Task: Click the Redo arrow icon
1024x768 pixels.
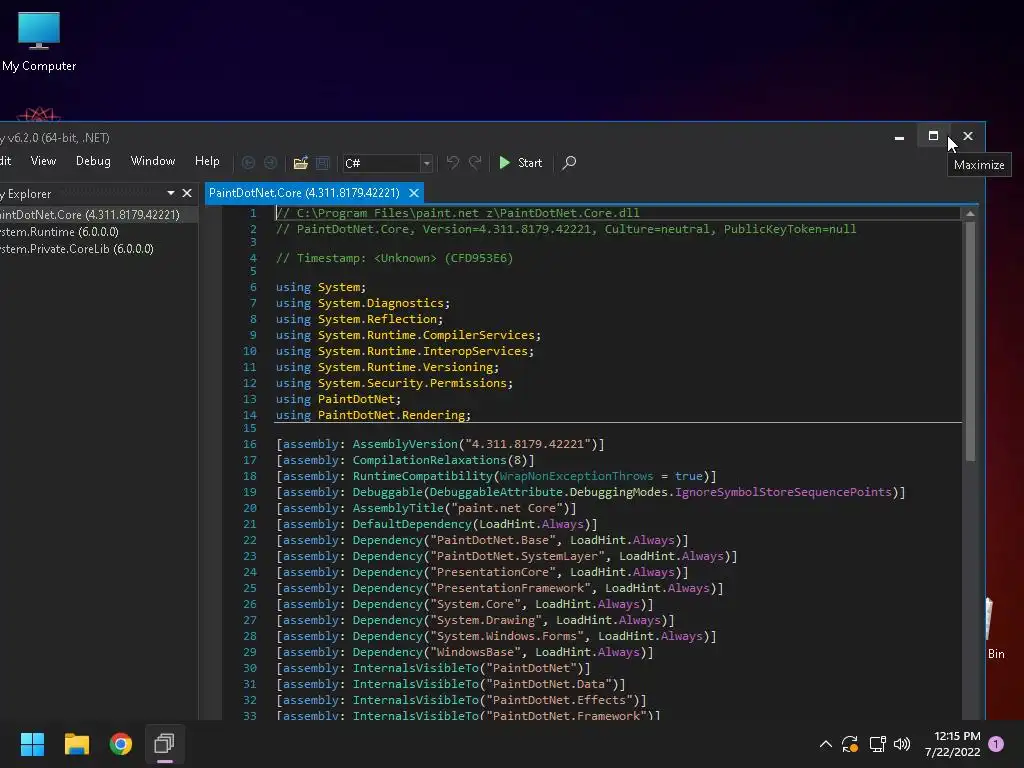Action: (475, 163)
